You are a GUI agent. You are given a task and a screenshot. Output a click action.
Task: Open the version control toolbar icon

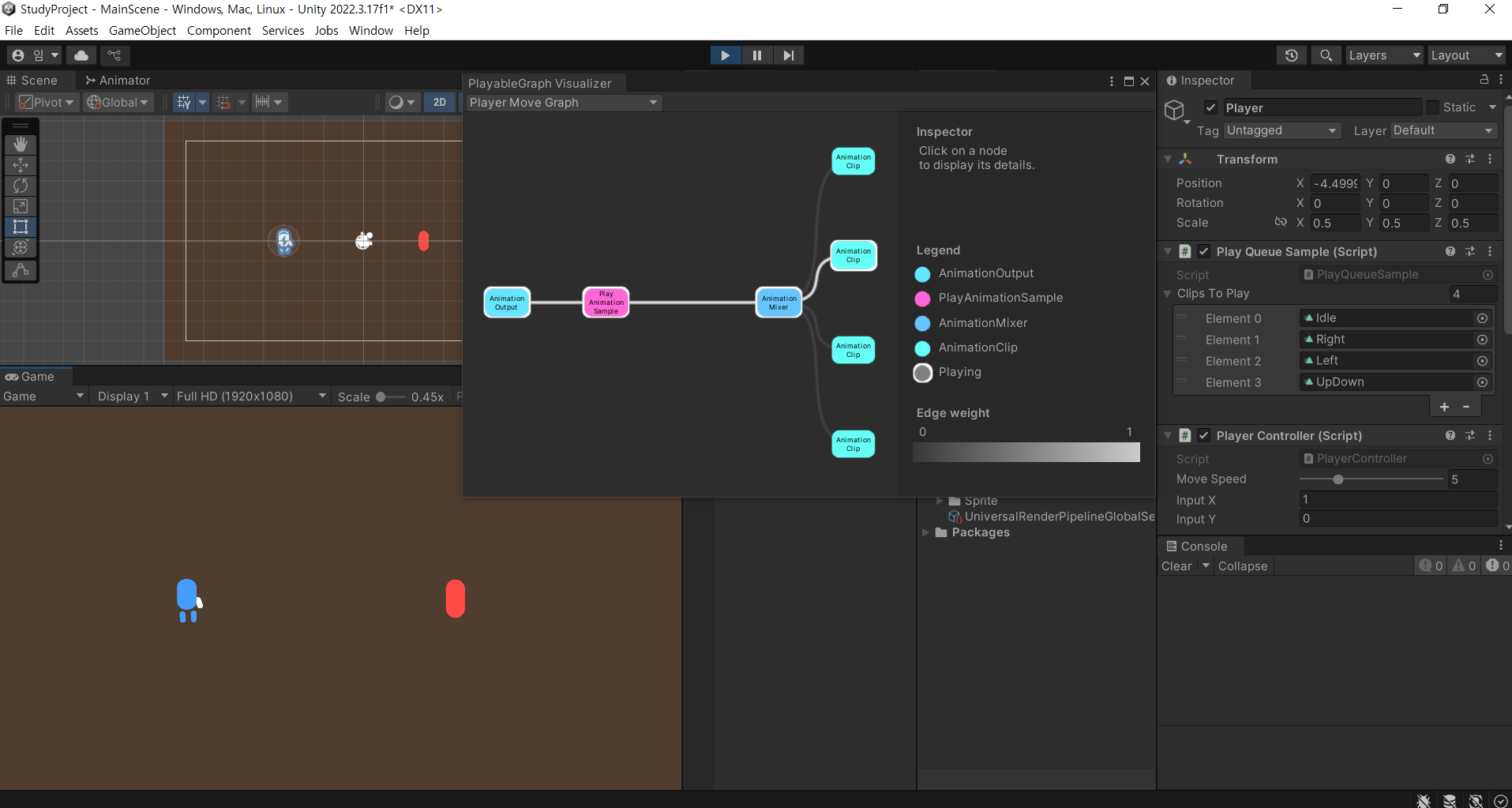tap(114, 55)
